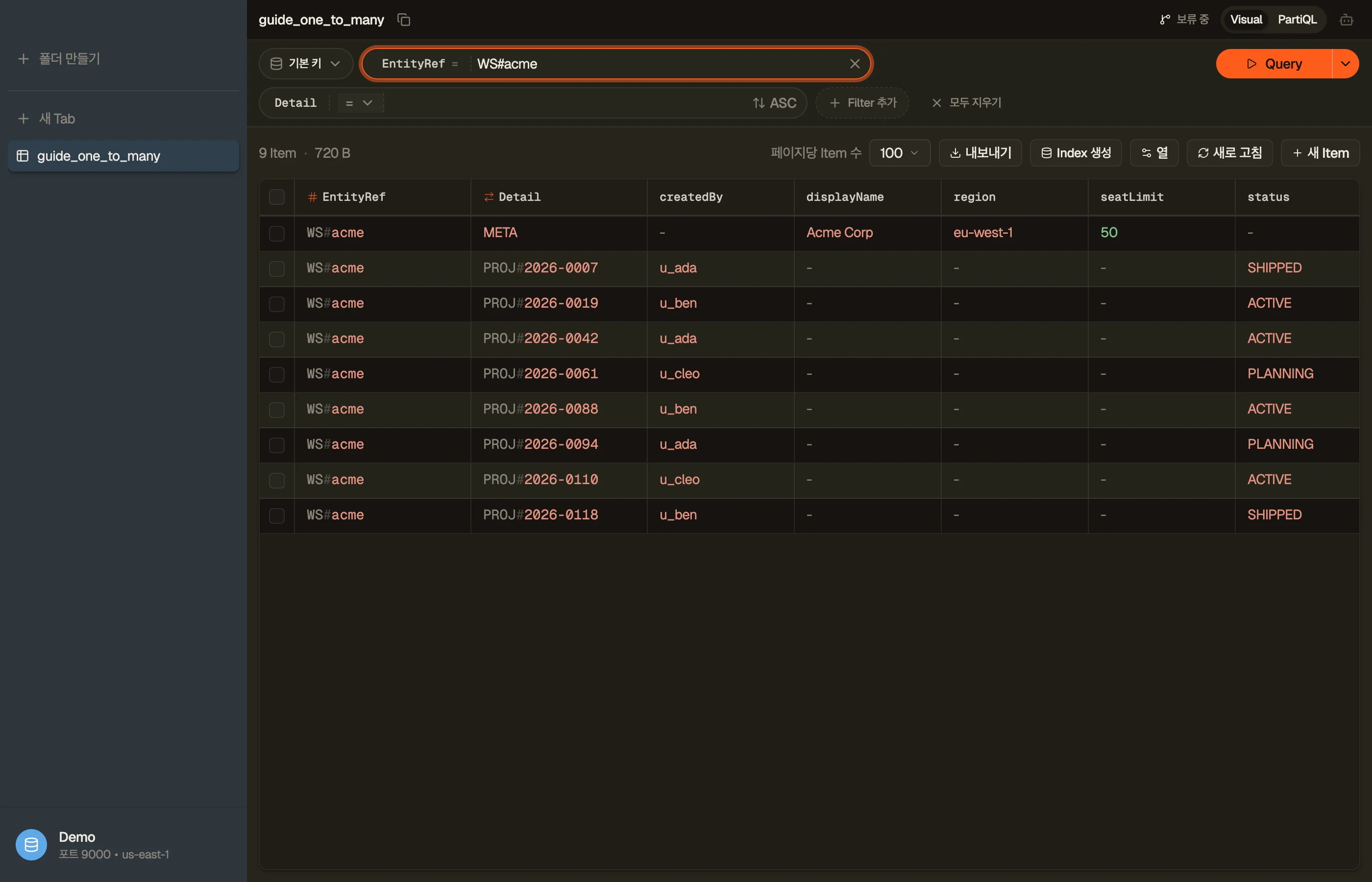The height and width of the screenshot is (882, 1372).
Task: Click the Demo database connection icon
Action: pyautogui.click(x=31, y=844)
